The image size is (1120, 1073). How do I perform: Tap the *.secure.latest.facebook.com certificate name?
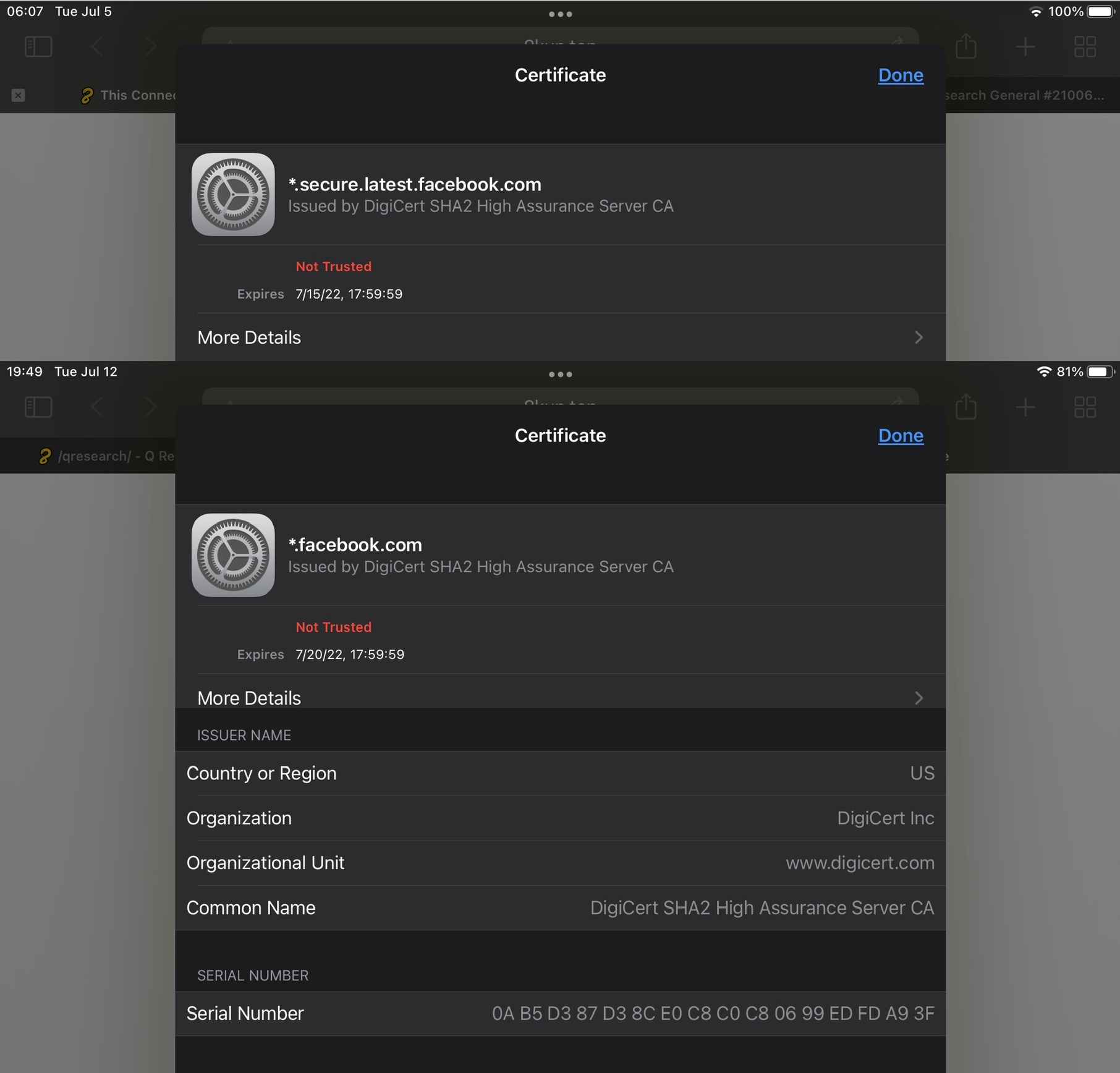coord(415,184)
